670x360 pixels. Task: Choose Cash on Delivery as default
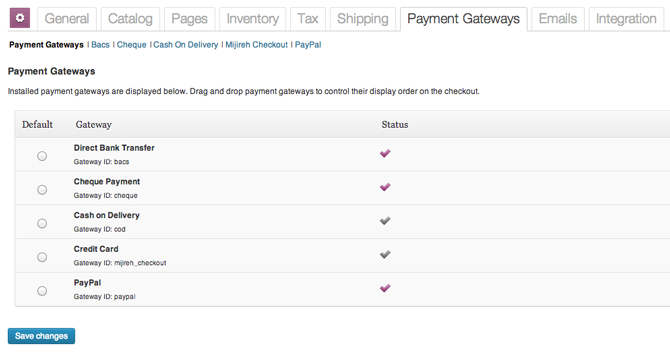click(42, 223)
